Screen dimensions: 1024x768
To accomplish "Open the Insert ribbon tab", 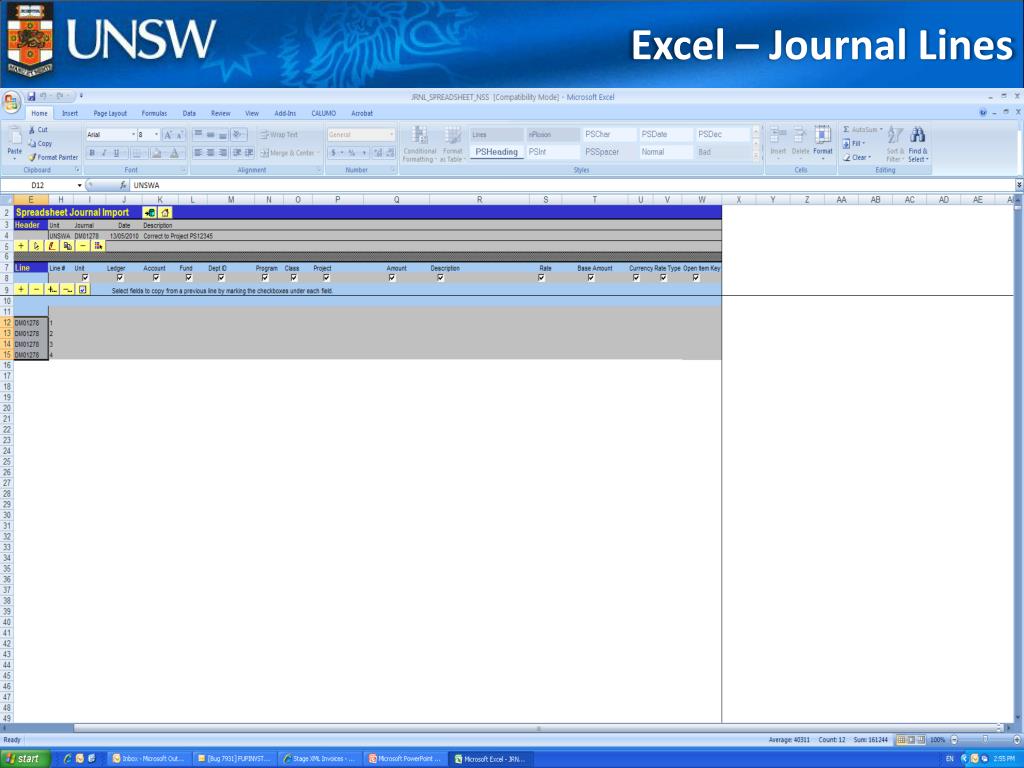I will (70, 114).
